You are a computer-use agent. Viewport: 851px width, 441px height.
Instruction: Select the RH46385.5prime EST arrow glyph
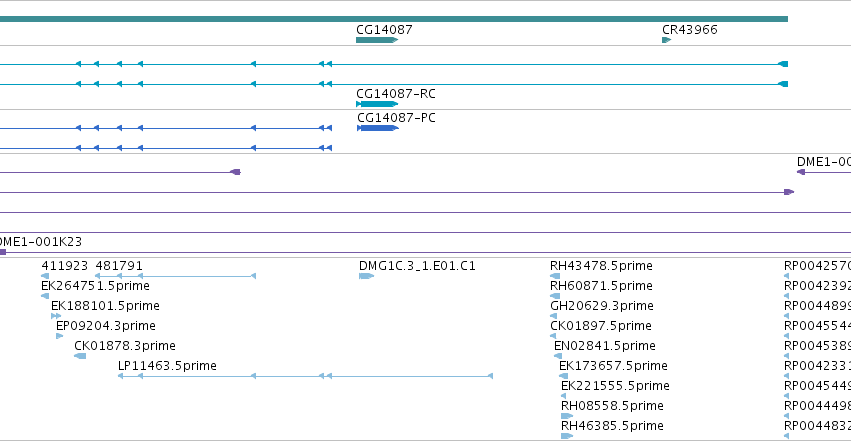pyautogui.click(x=567, y=436)
